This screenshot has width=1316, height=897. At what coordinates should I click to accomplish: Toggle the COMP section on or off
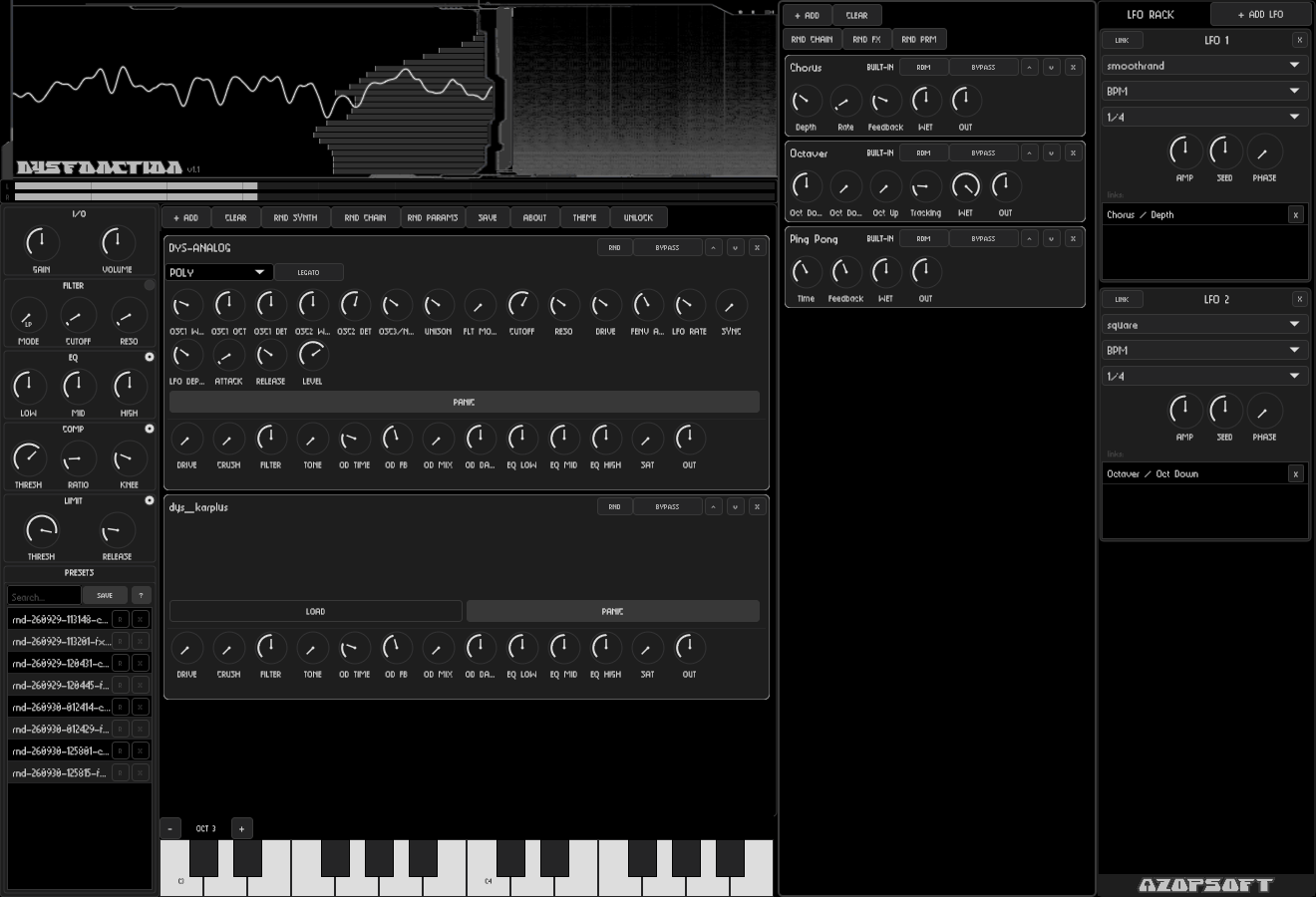(150, 429)
